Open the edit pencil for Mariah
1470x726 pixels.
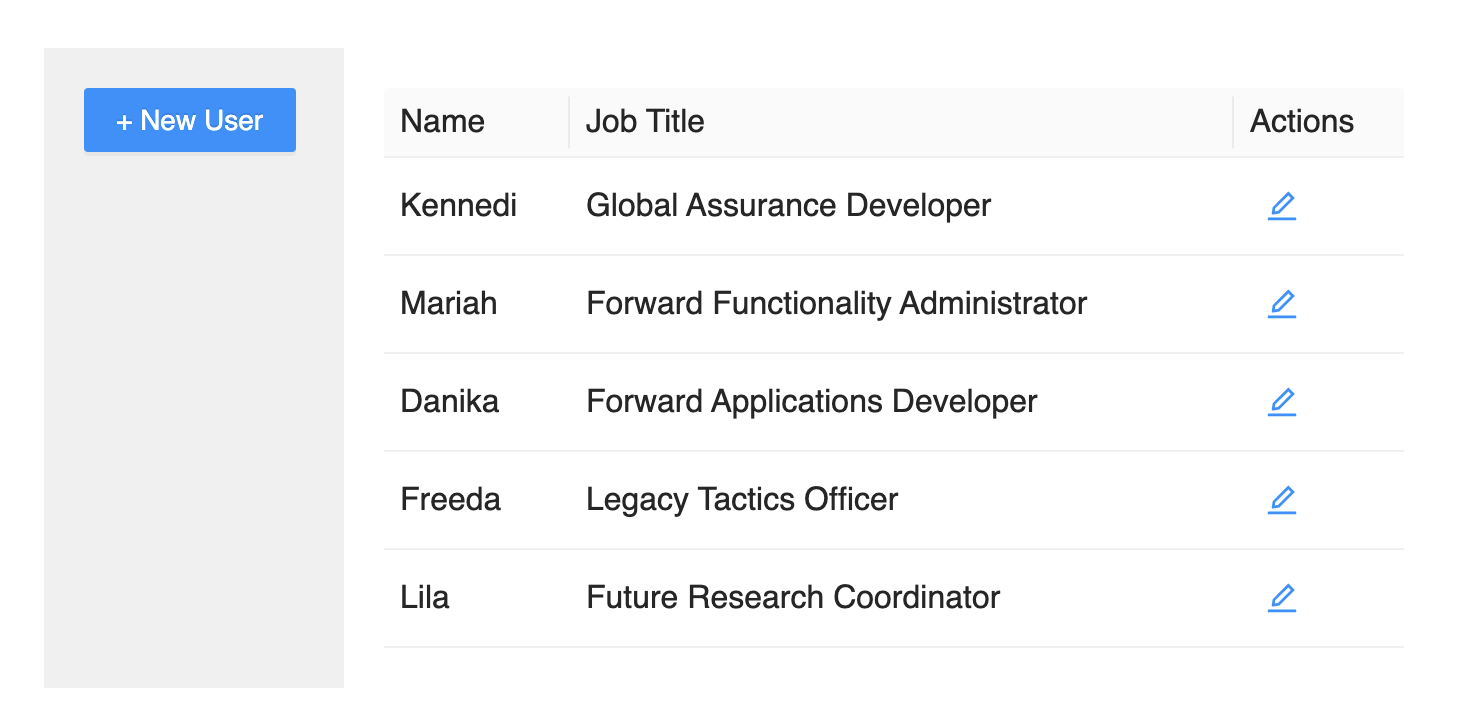coord(1281,304)
